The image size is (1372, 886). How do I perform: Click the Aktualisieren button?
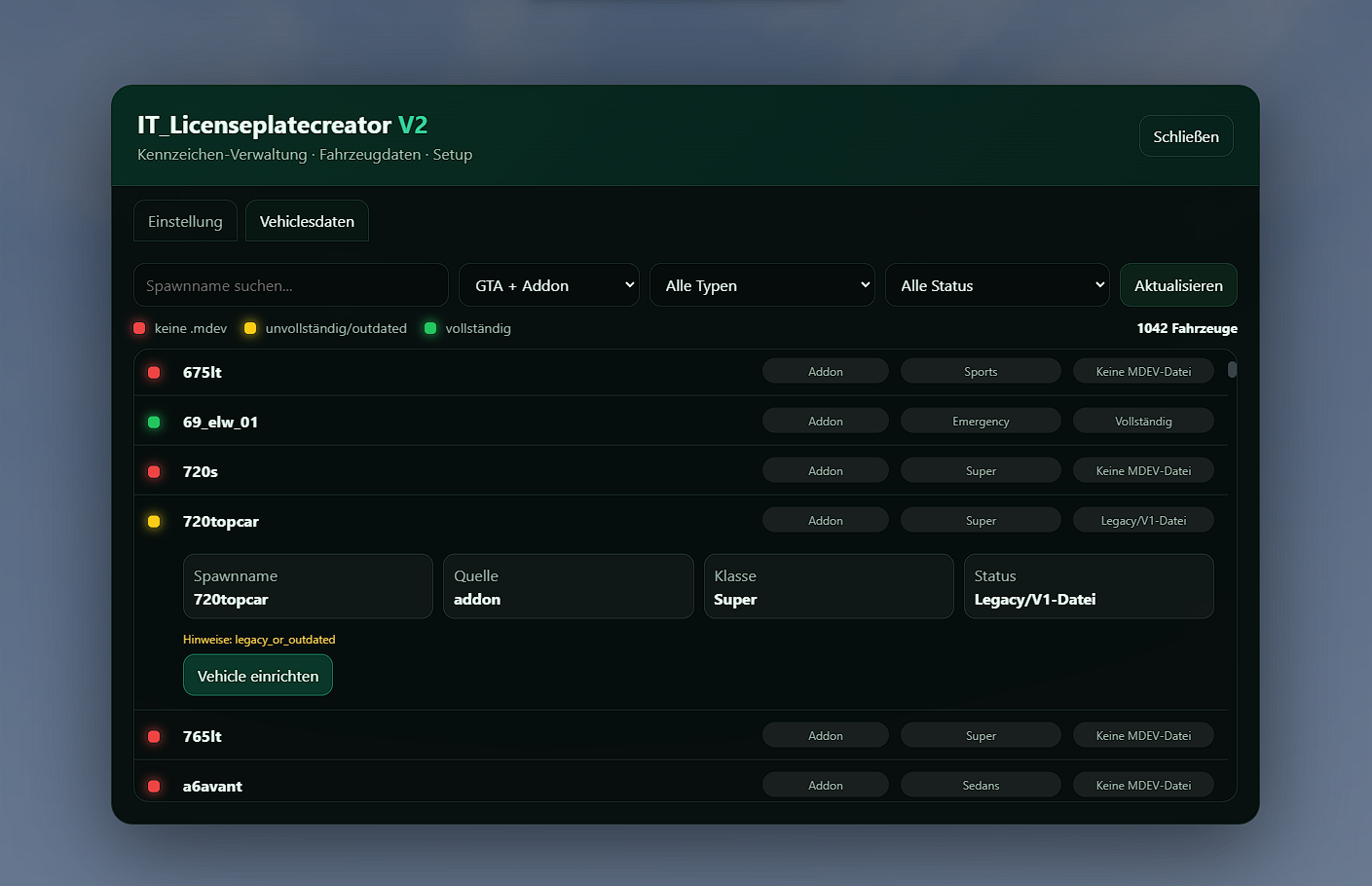(1178, 285)
